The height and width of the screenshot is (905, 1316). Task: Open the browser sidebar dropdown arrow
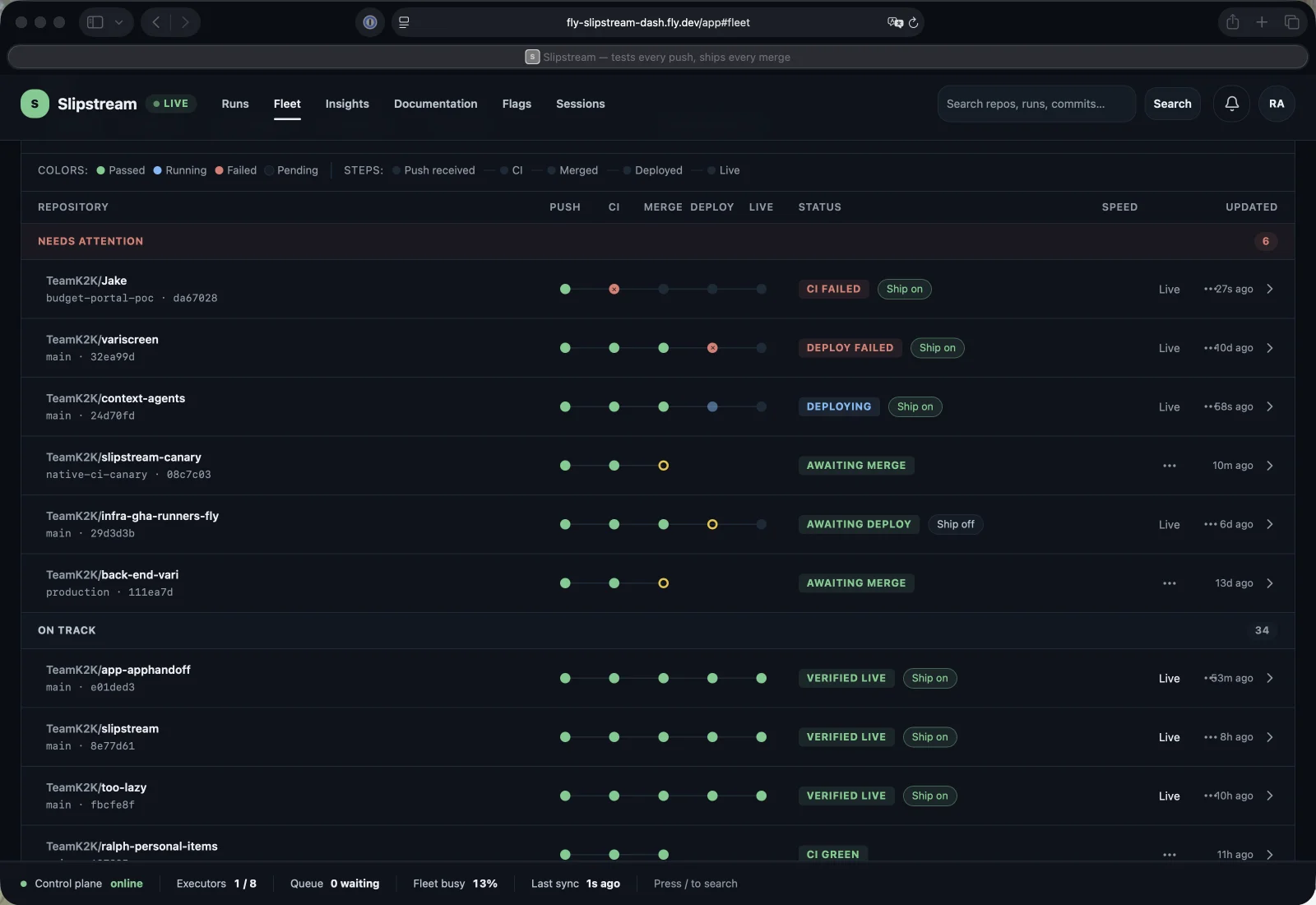[x=119, y=22]
